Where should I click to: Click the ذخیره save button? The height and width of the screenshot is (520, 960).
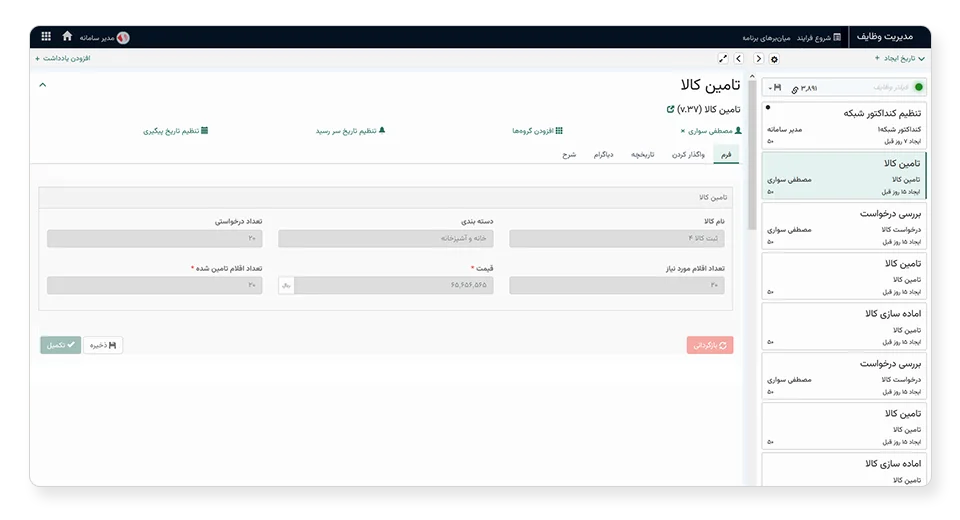coord(103,345)
